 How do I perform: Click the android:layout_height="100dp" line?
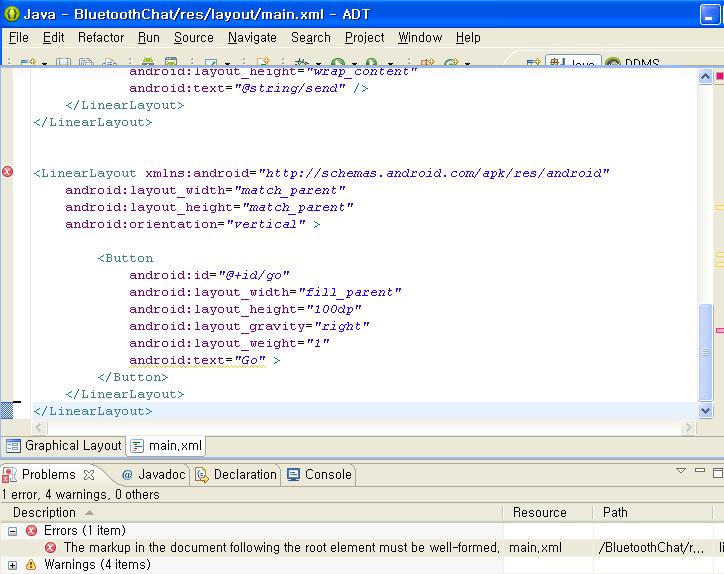click(245, 309)
